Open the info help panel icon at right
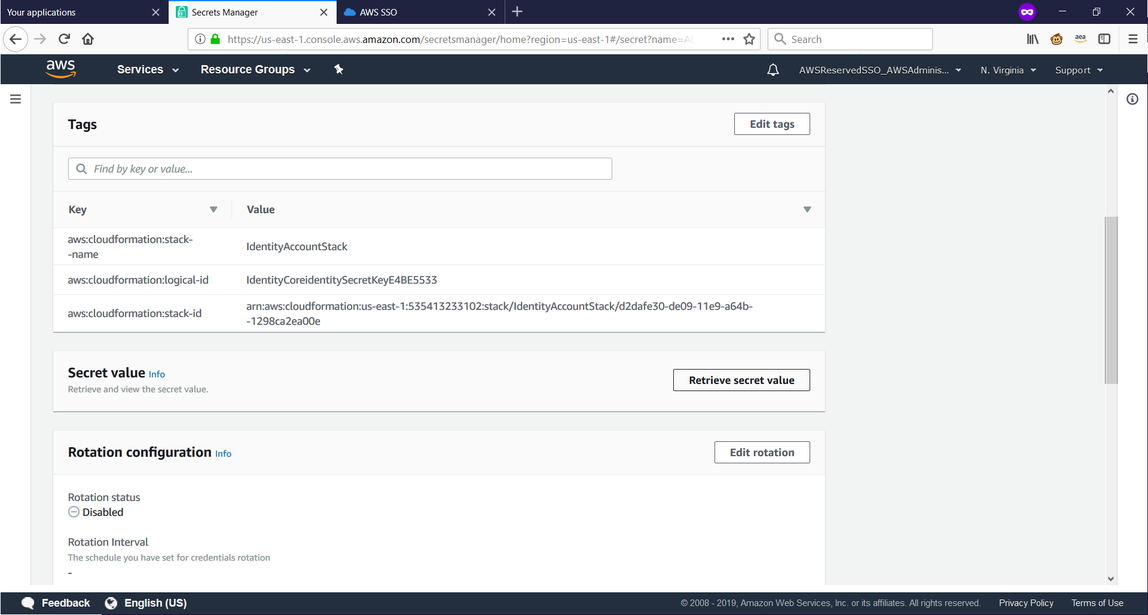Viewport: 1148px width, 615px height. click(x=1132, y=99)
